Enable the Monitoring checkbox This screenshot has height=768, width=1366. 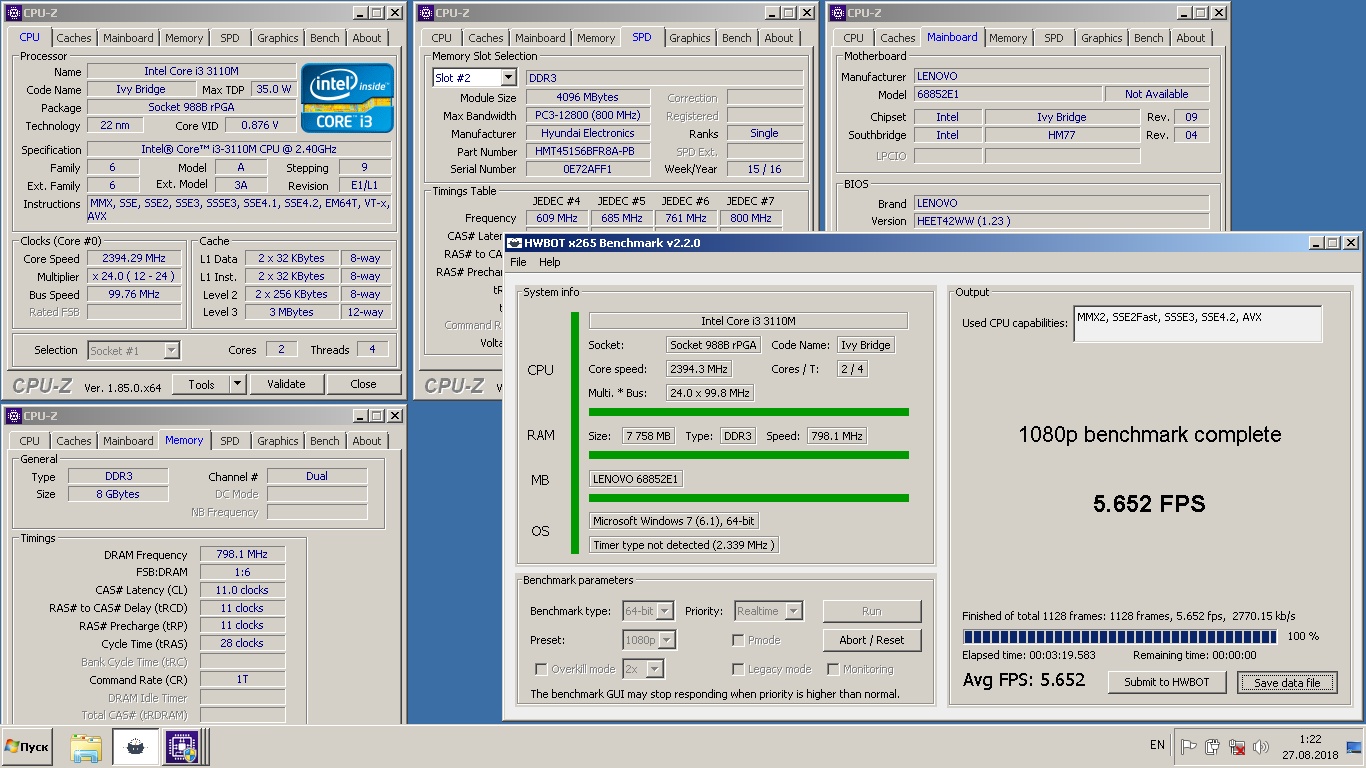pyautogui.click(x=832, y=669)
